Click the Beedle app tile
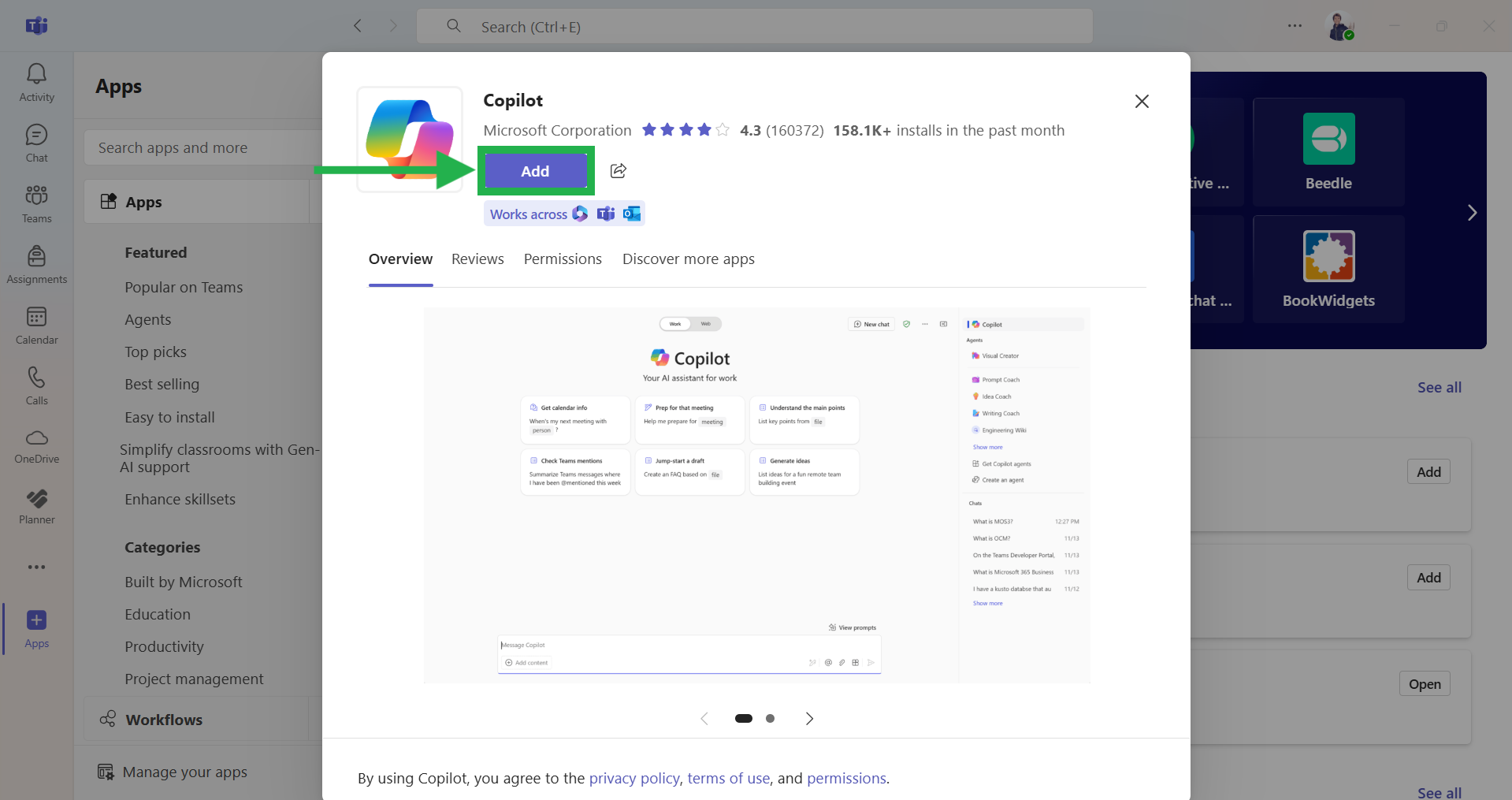 1328,152
